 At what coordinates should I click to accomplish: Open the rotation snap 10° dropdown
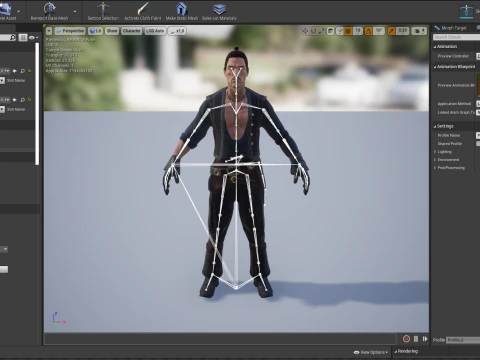(379, 31)
